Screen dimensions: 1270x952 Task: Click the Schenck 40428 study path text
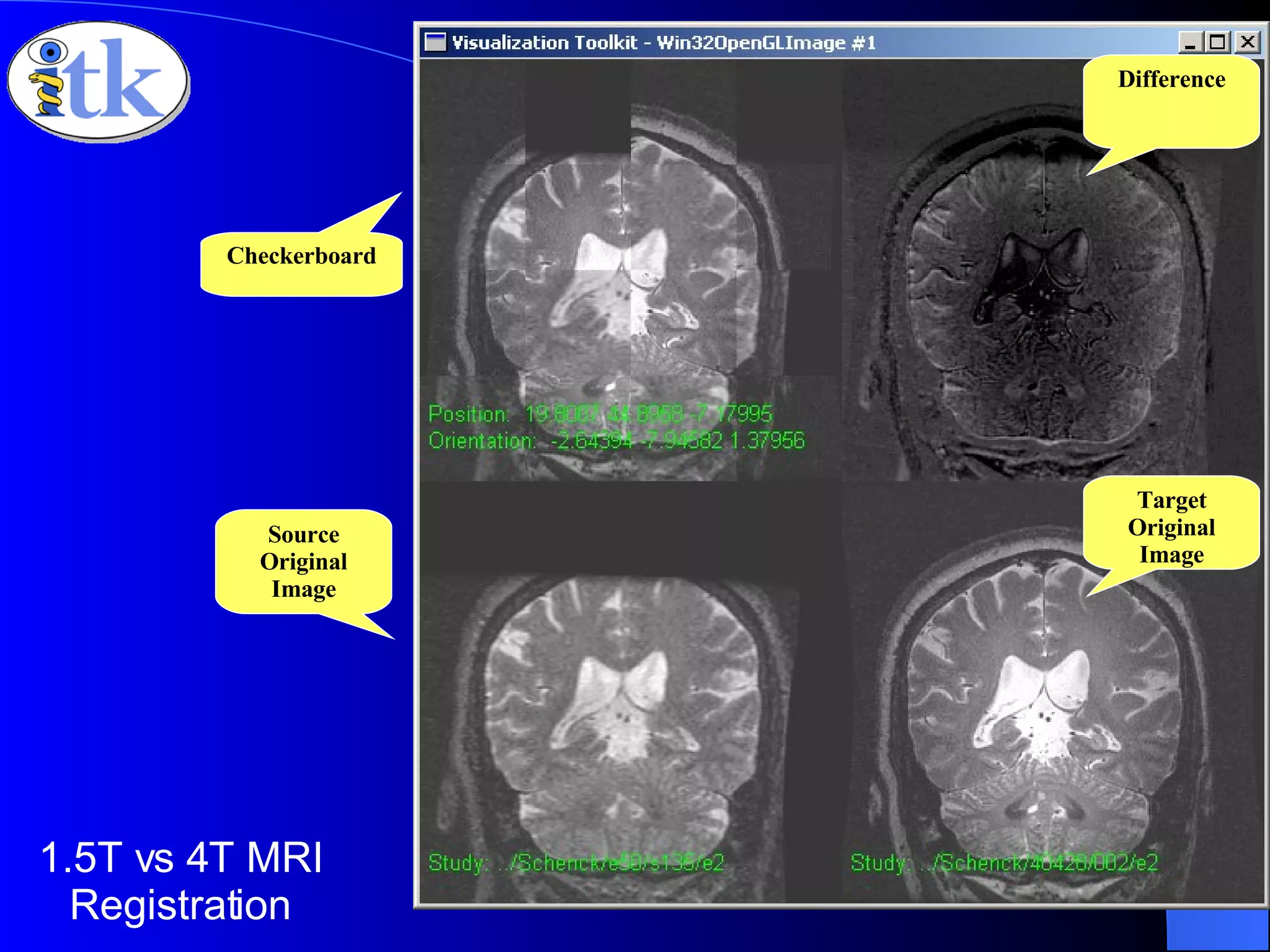(x=1005, y=863)
